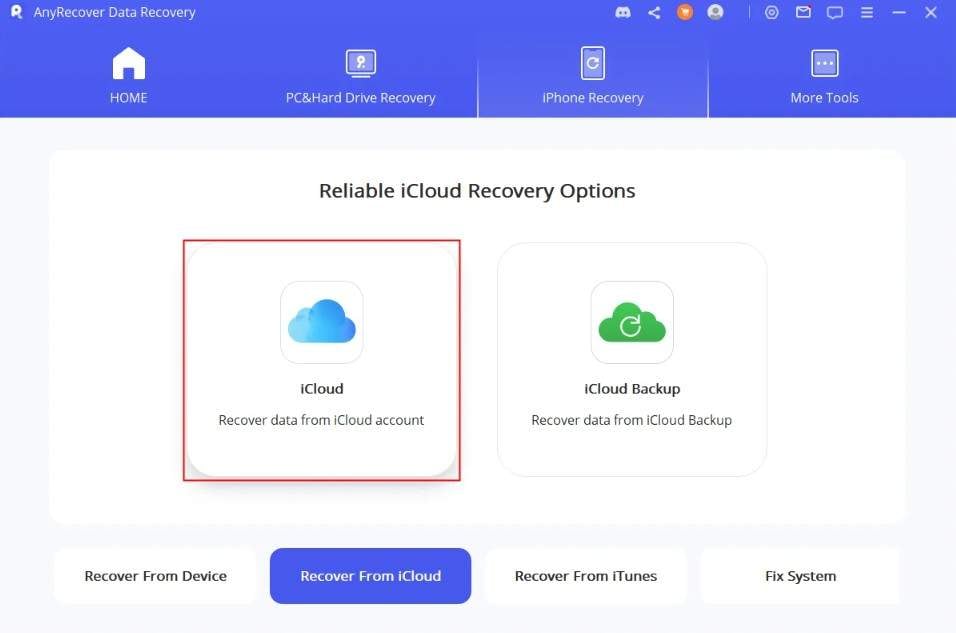Open the More Tools tab
Viewport: 956px width, 633px height.
coord(824,76)
